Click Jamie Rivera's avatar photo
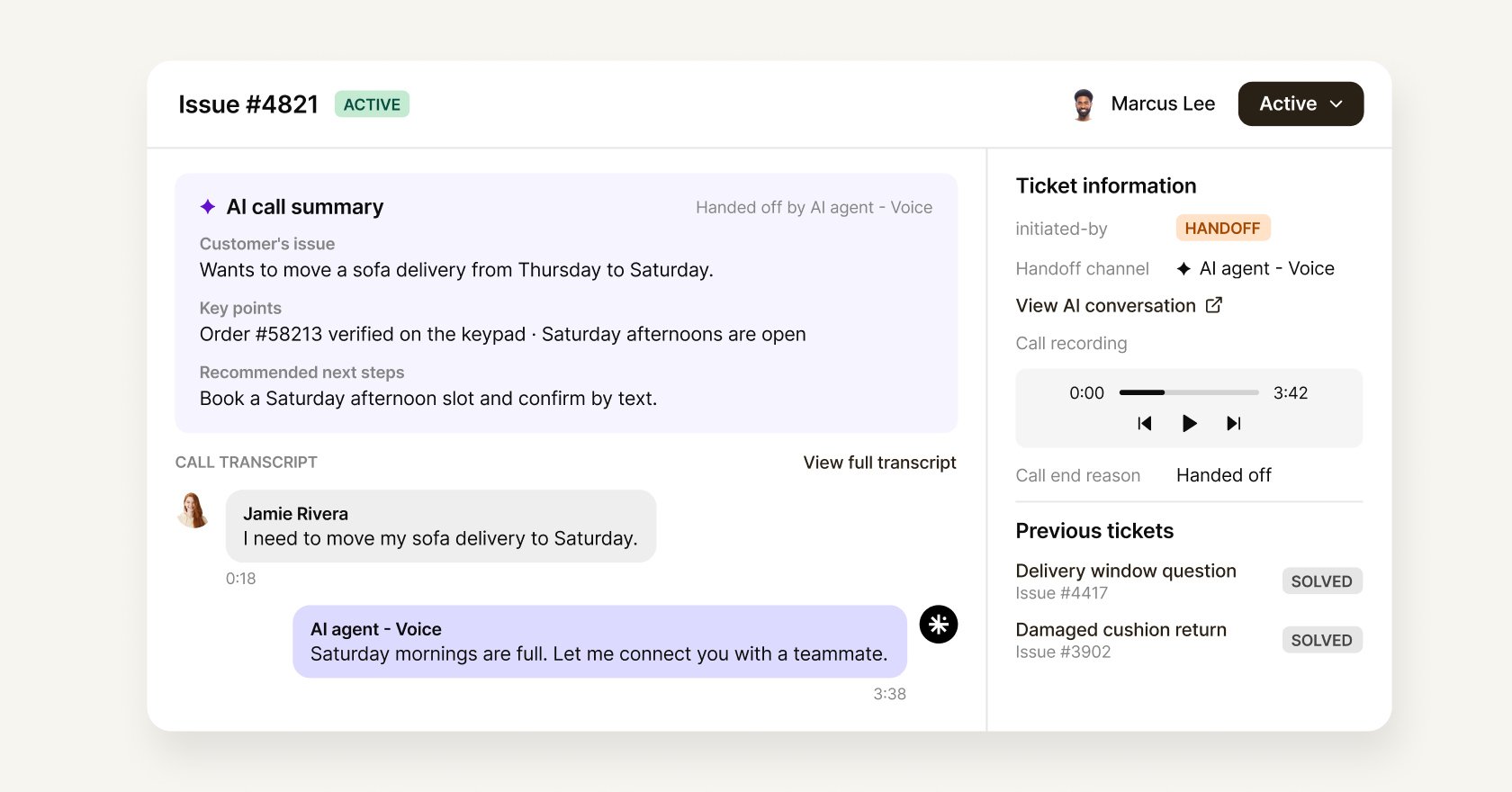This screenshot has height=792, width=1512. (193, 510)
